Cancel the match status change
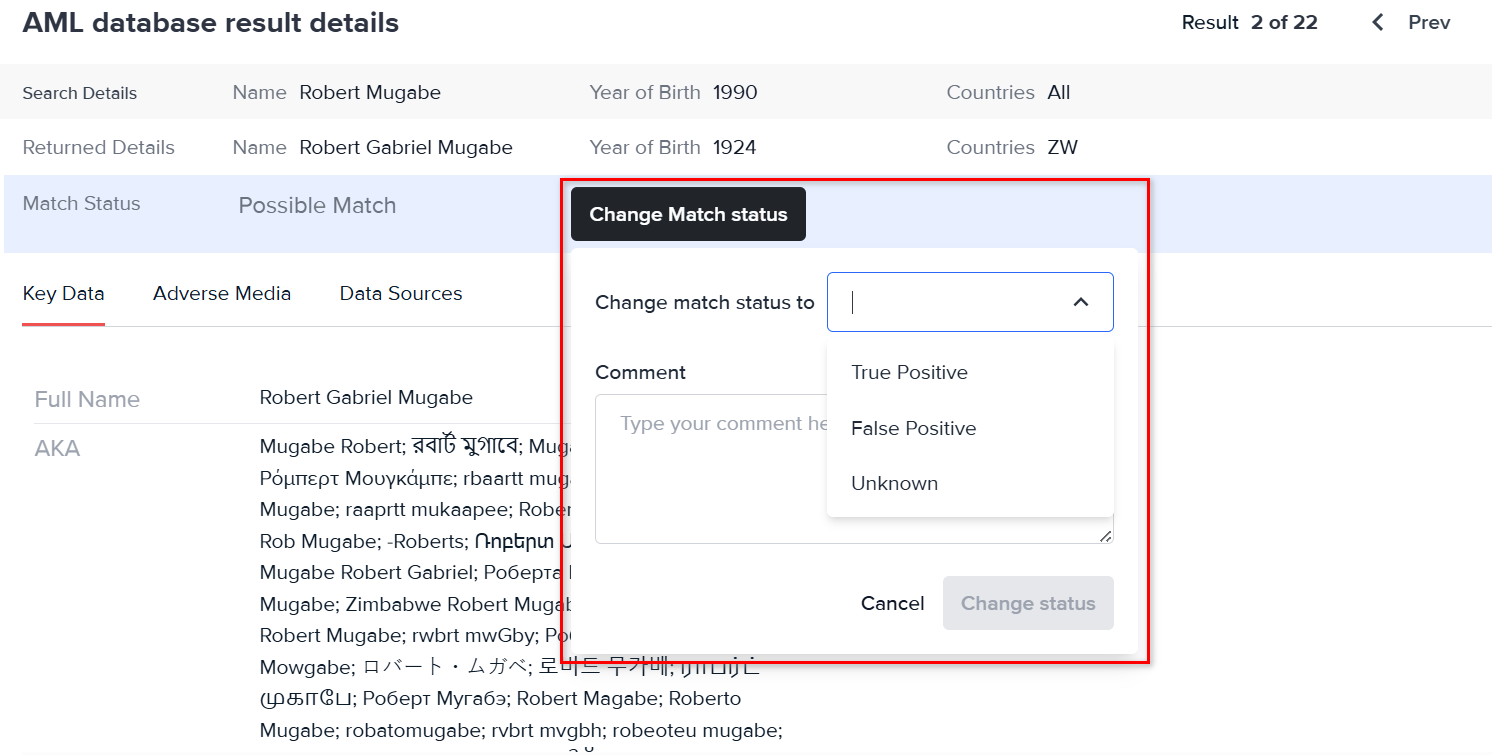Image resolution: width=1492 pixels, height=755 pixels. tap(892, 603)
